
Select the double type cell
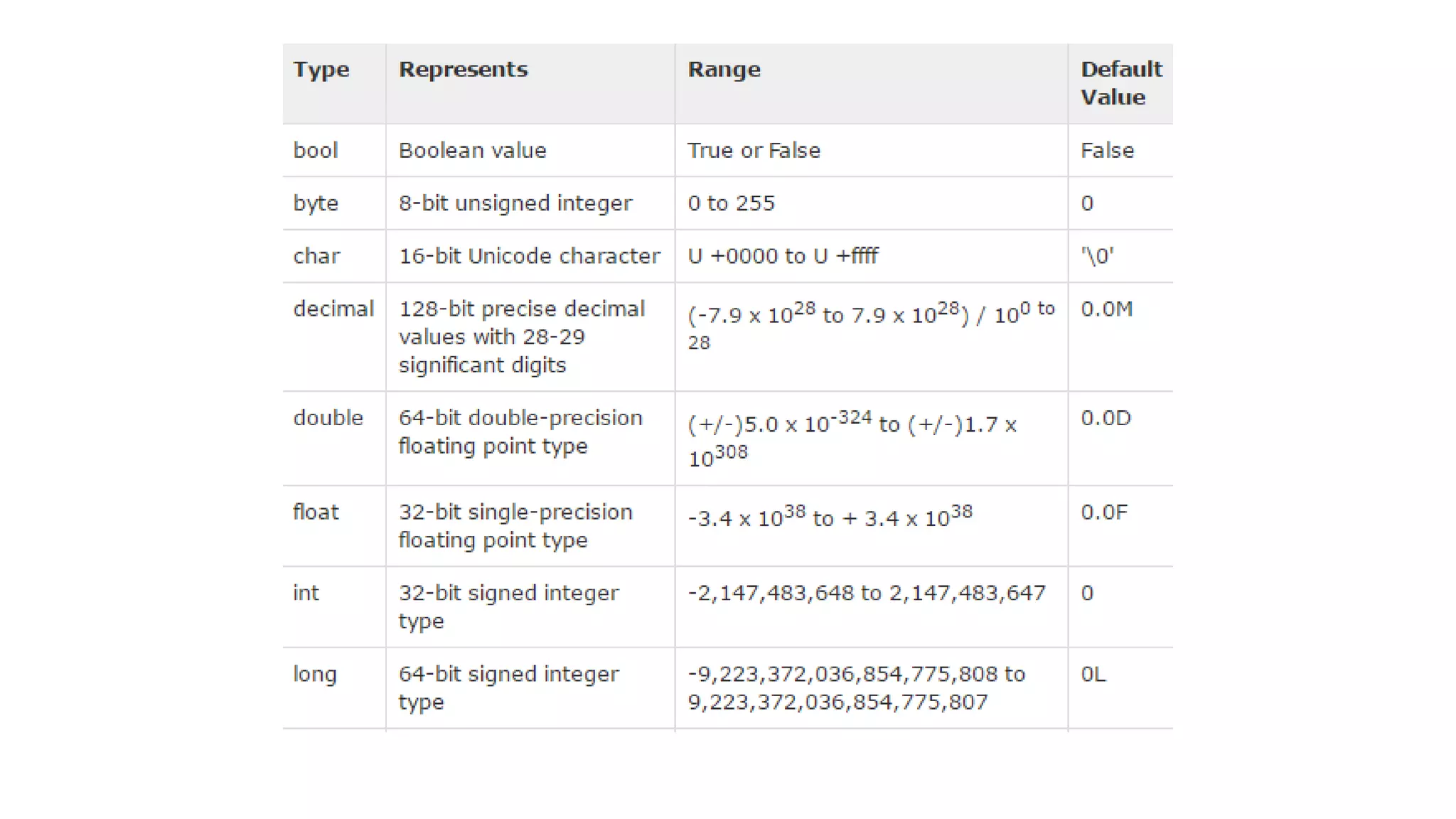[328, 417]
